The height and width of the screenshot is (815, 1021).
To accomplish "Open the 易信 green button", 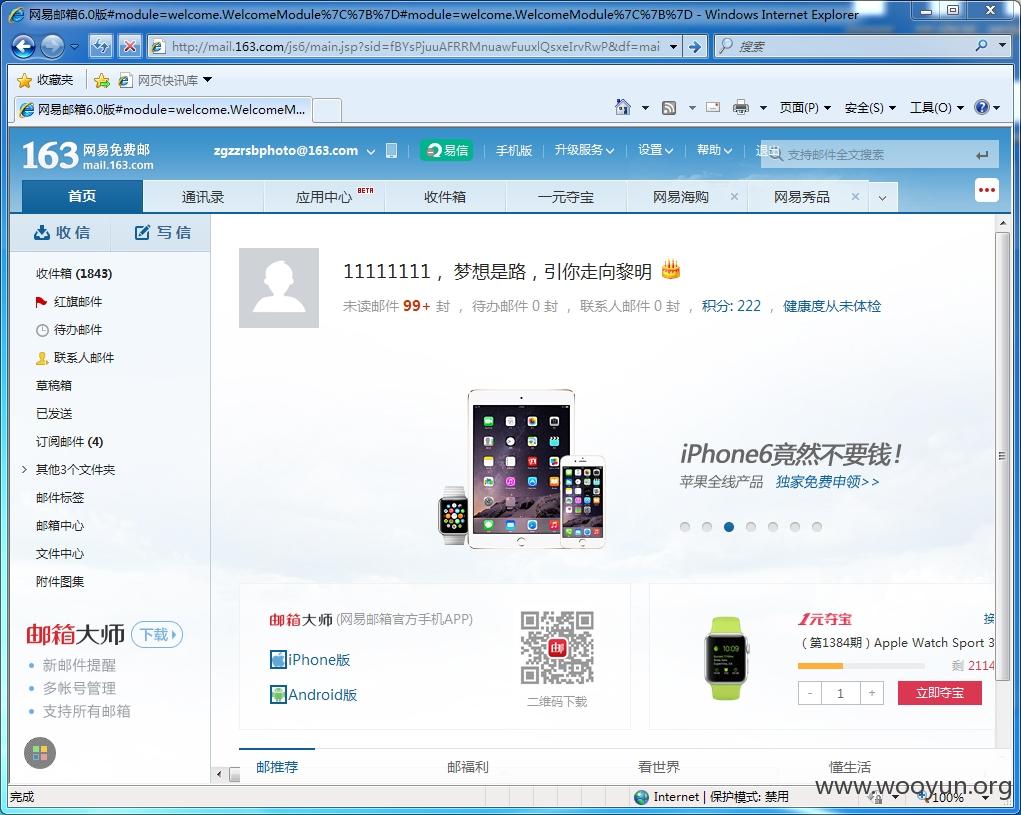I will (x=447, y=150).
